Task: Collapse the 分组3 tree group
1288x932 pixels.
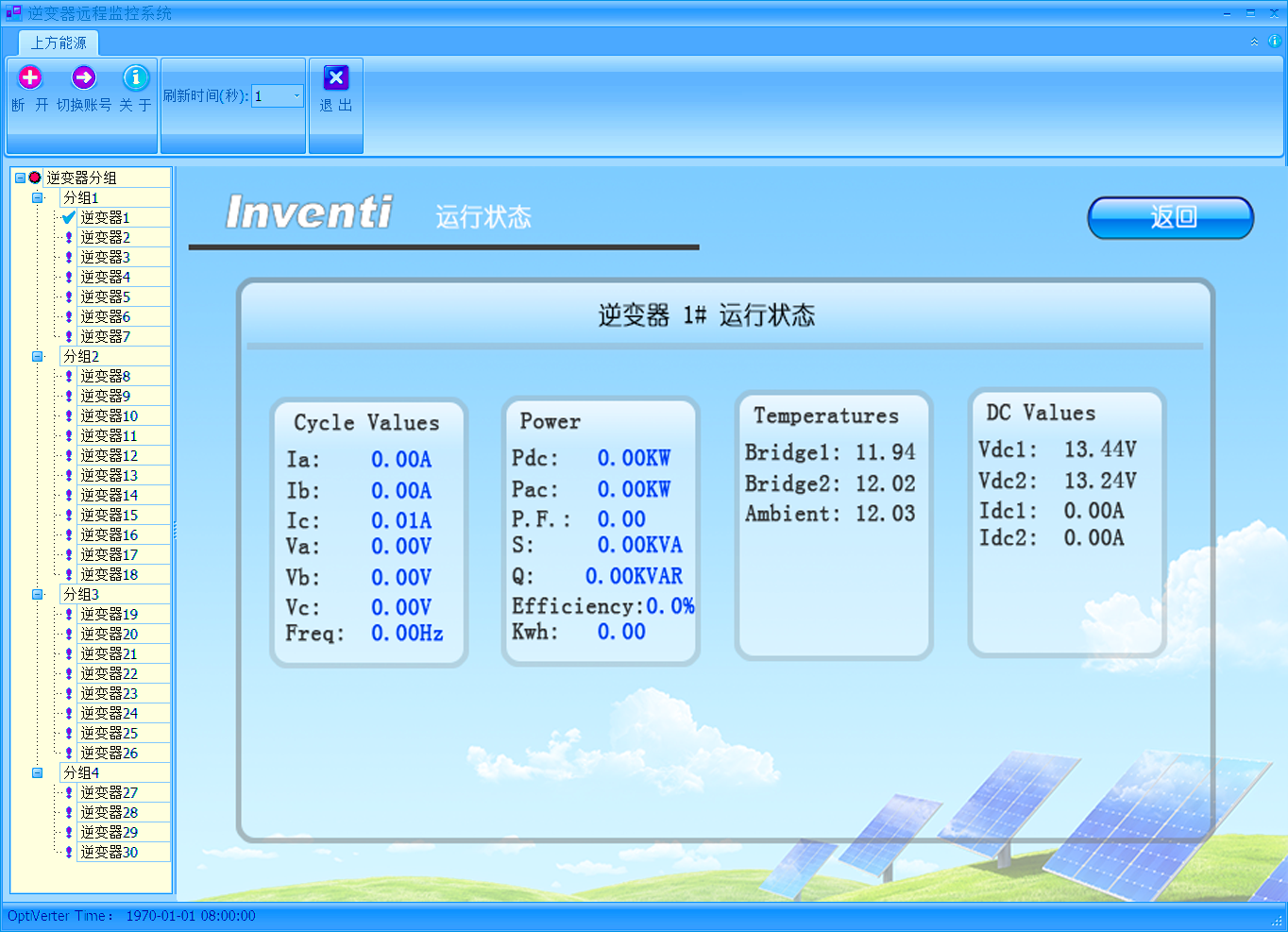Action: tap(38, 595)
